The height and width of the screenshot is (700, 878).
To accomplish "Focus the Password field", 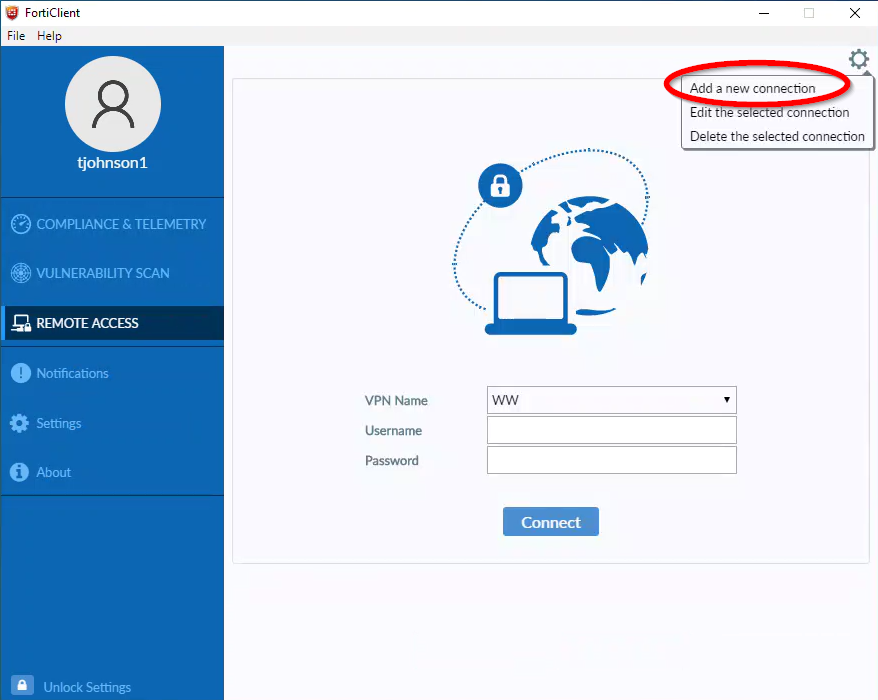I will point(611,460).
